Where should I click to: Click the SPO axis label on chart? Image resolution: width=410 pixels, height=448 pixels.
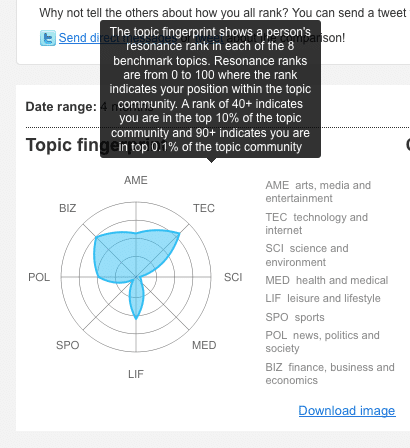pos(67,345)
